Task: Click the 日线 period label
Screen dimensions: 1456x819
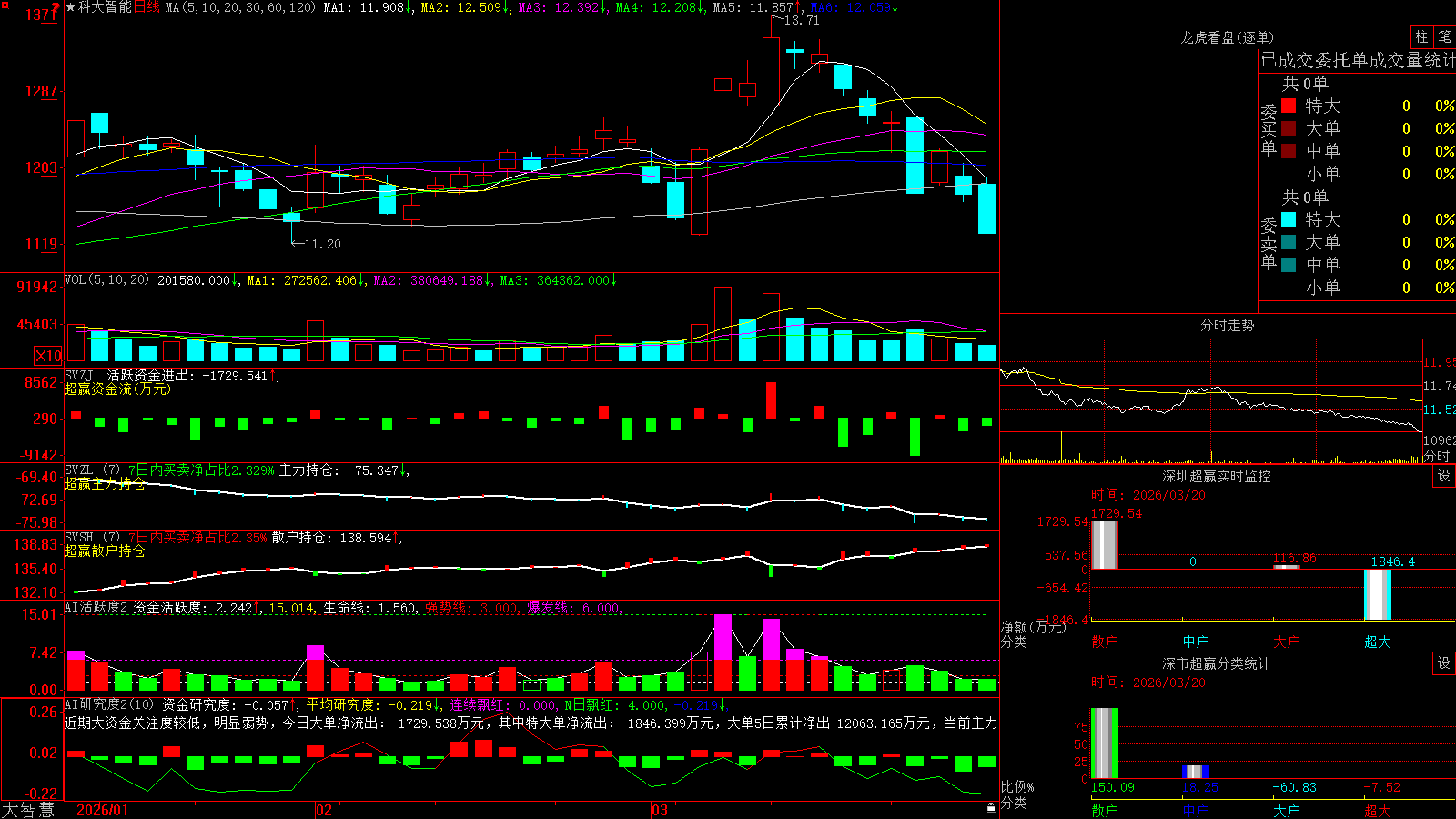Action: [x=147, y=7]
